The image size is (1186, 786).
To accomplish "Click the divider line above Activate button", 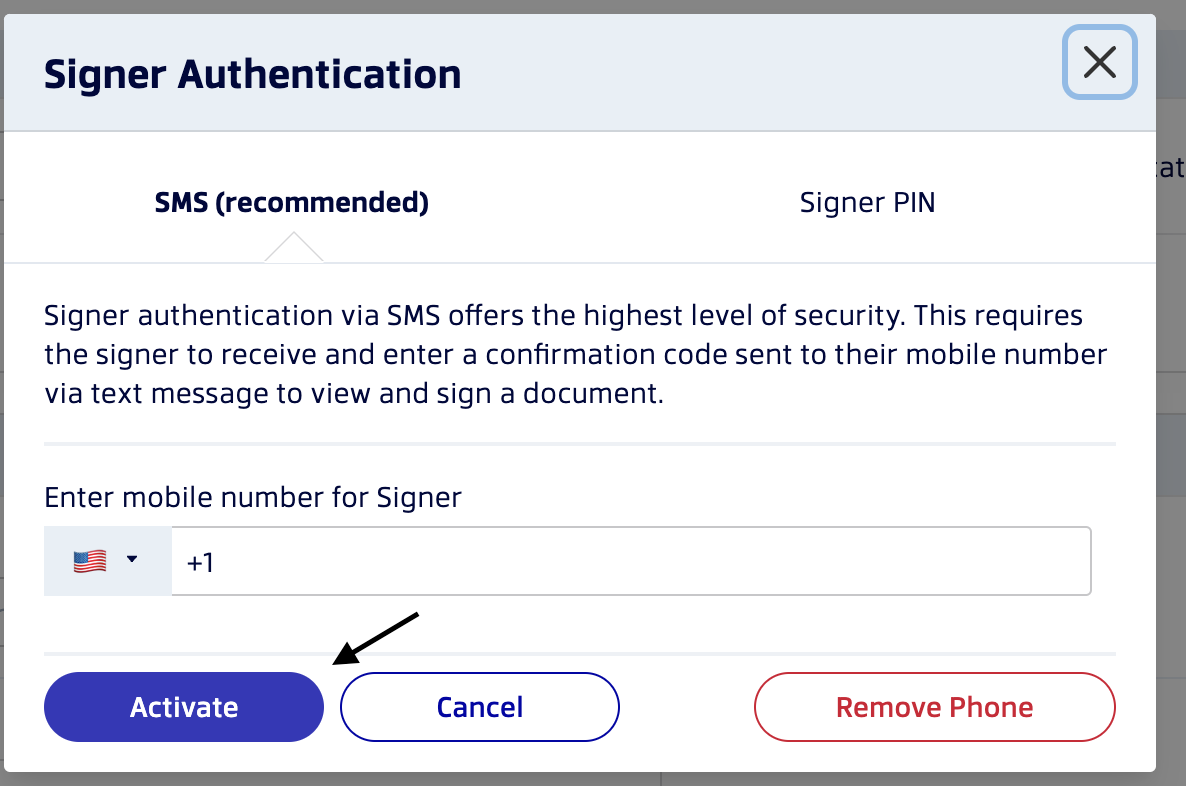I will [579, 653].
